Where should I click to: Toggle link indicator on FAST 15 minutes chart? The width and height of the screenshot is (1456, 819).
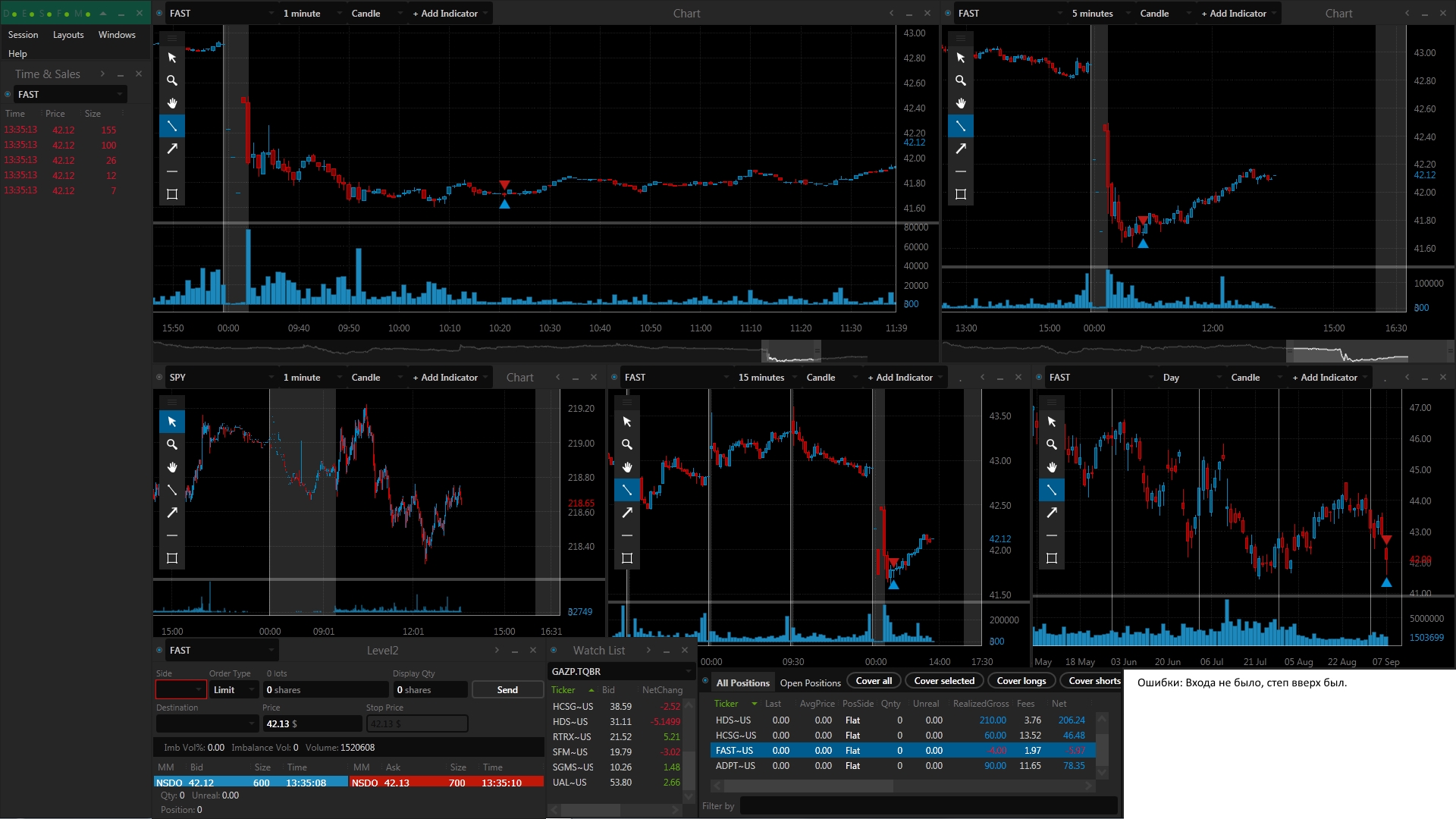pyautogui.click(x=614, y=378)
